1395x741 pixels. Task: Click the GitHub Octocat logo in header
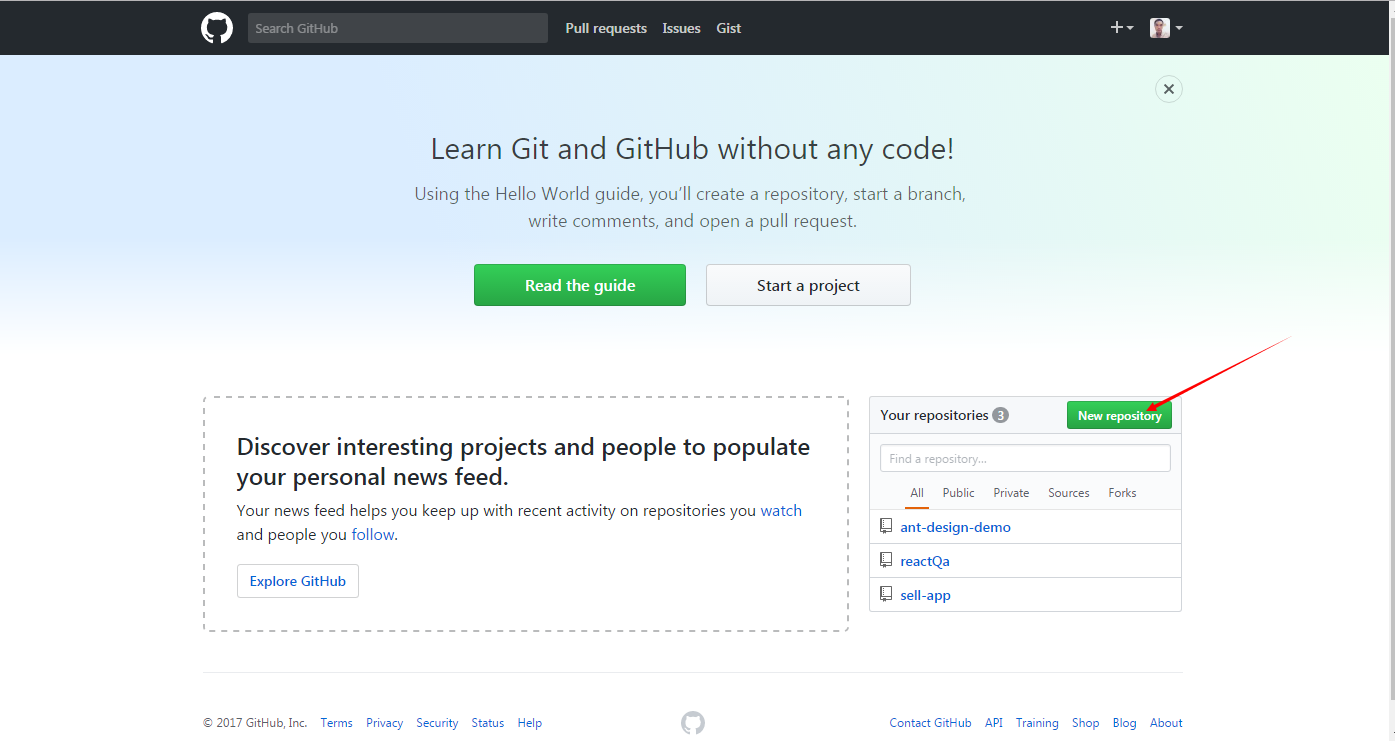217,28
